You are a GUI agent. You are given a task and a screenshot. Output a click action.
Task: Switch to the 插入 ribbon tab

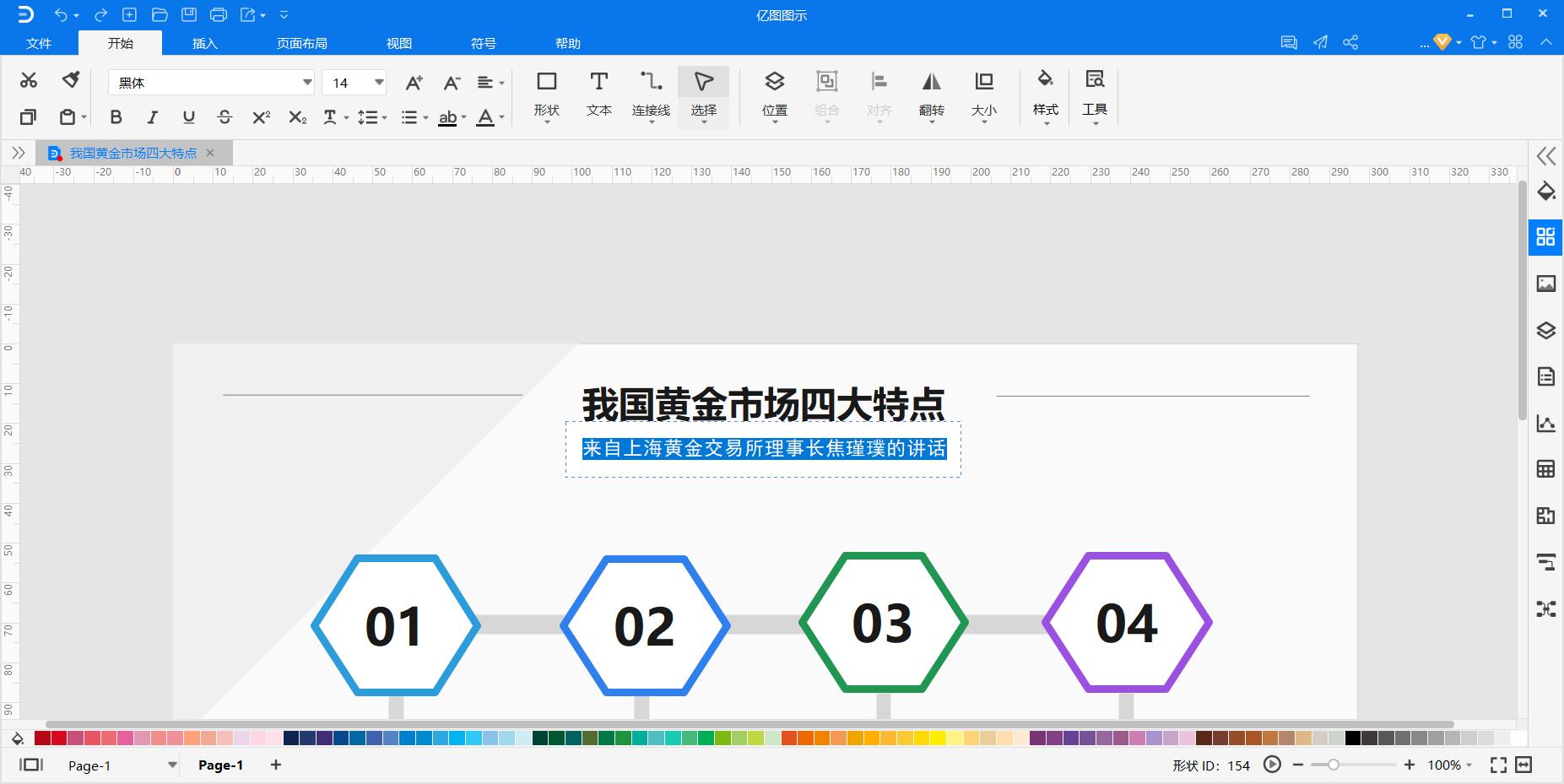(x=204, y=42)
